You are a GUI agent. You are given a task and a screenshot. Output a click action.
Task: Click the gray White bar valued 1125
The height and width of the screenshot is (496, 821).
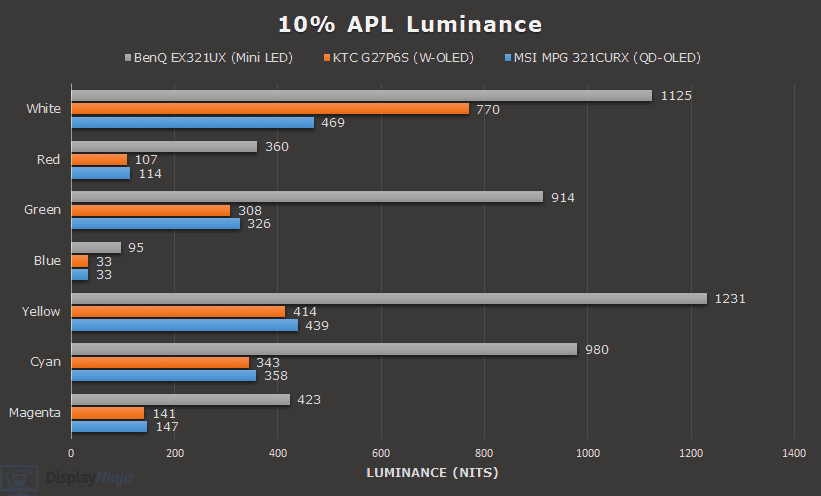[x=362, y=95]
